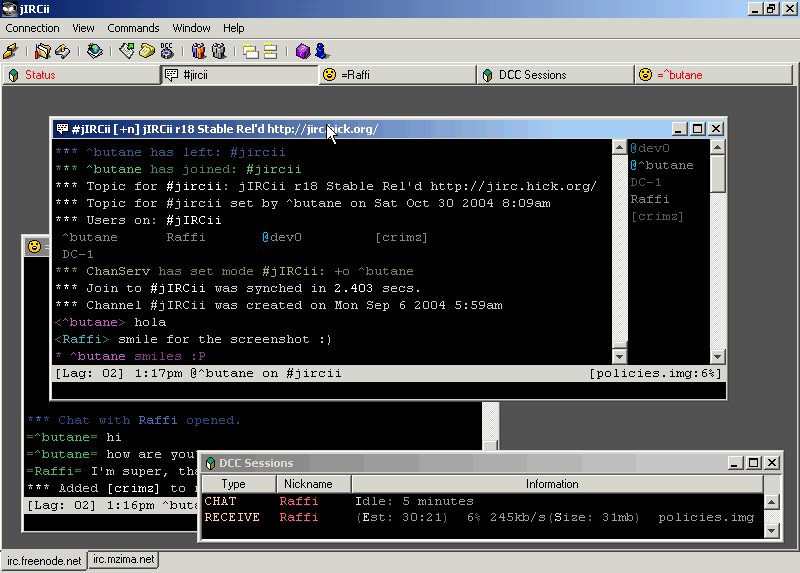Click the DCC gear toolbar icon
Image resolution: width=800 pixels, height=573 pixels.
coord(167,51)
